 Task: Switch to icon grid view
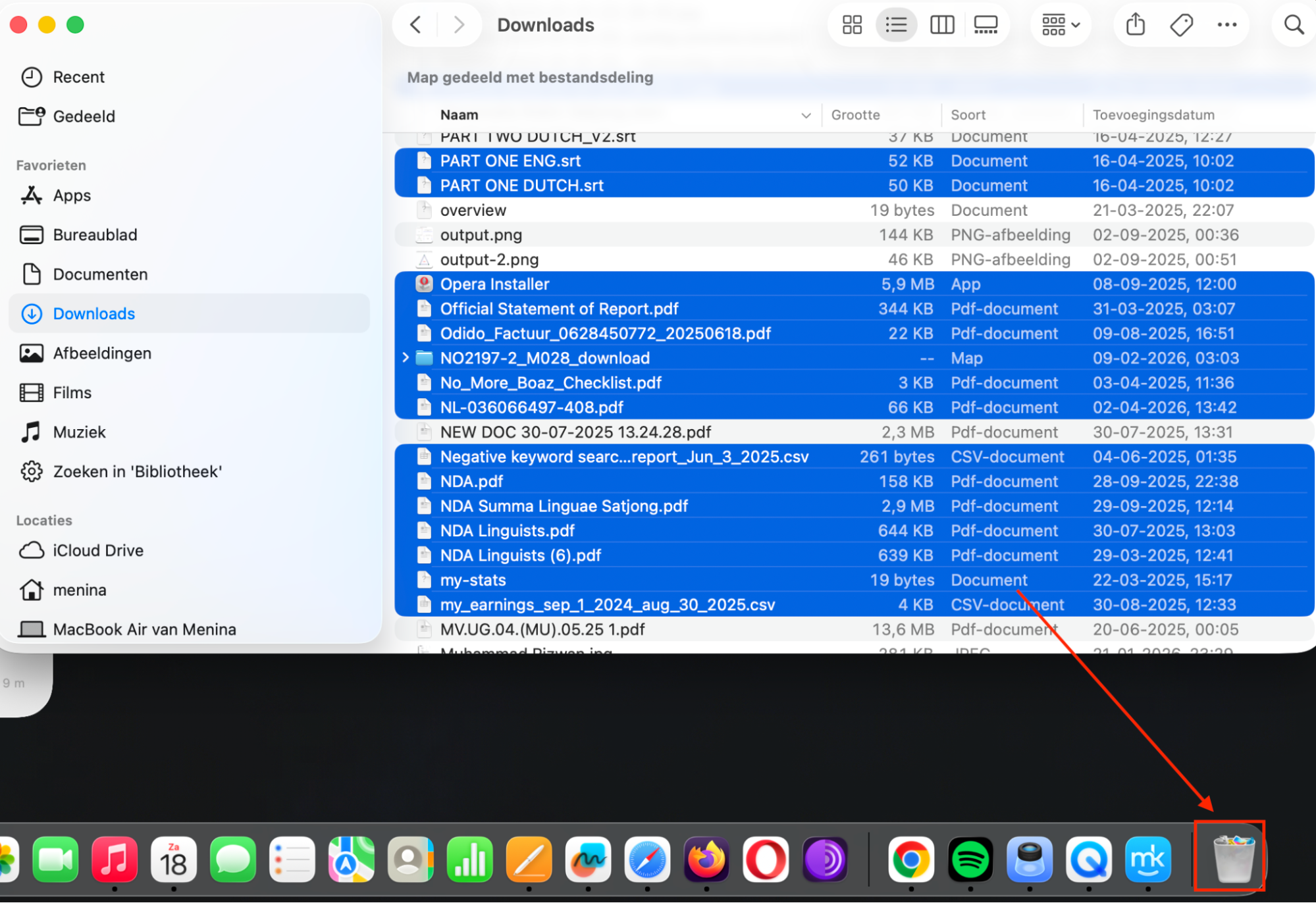pos(851,24)
